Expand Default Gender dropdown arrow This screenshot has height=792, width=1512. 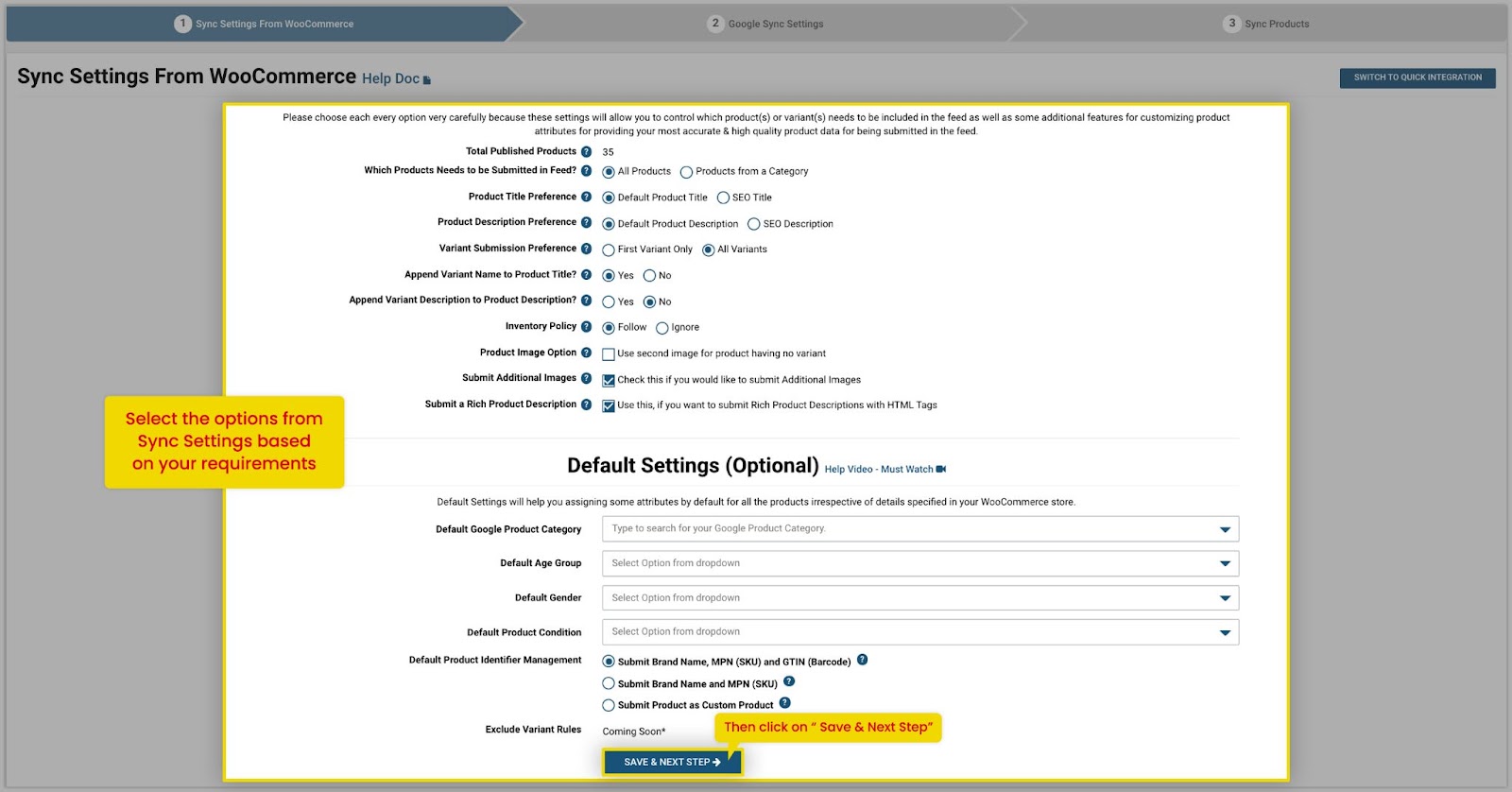coord(1225,598)
